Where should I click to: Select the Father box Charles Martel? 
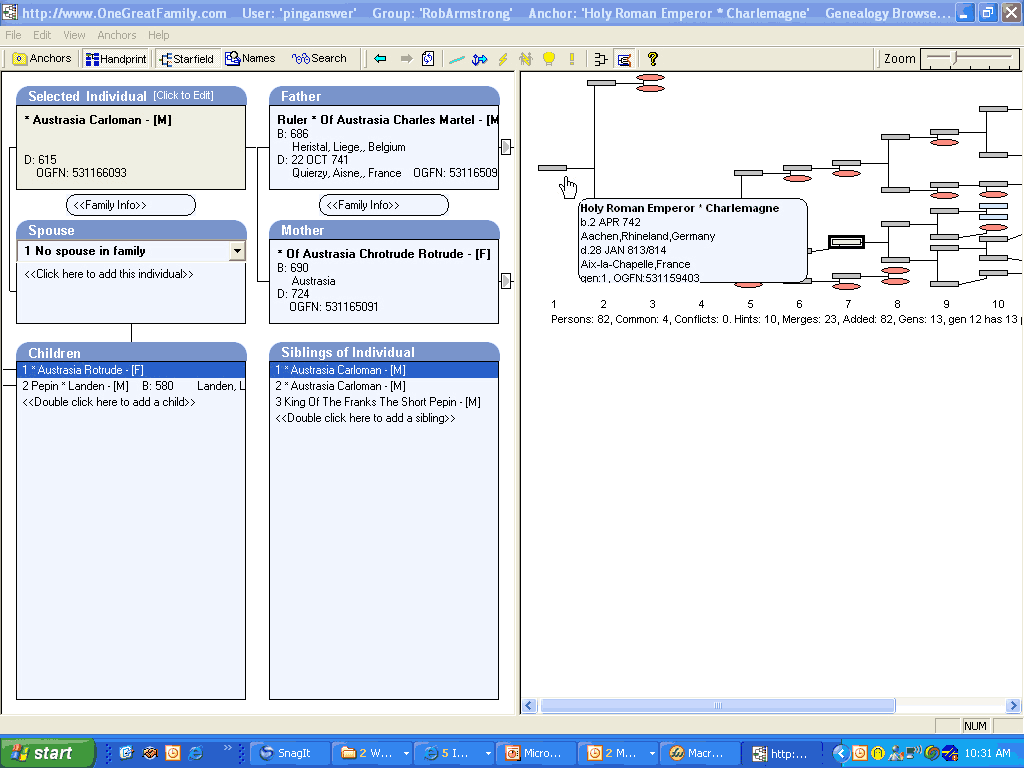[384, 148]
